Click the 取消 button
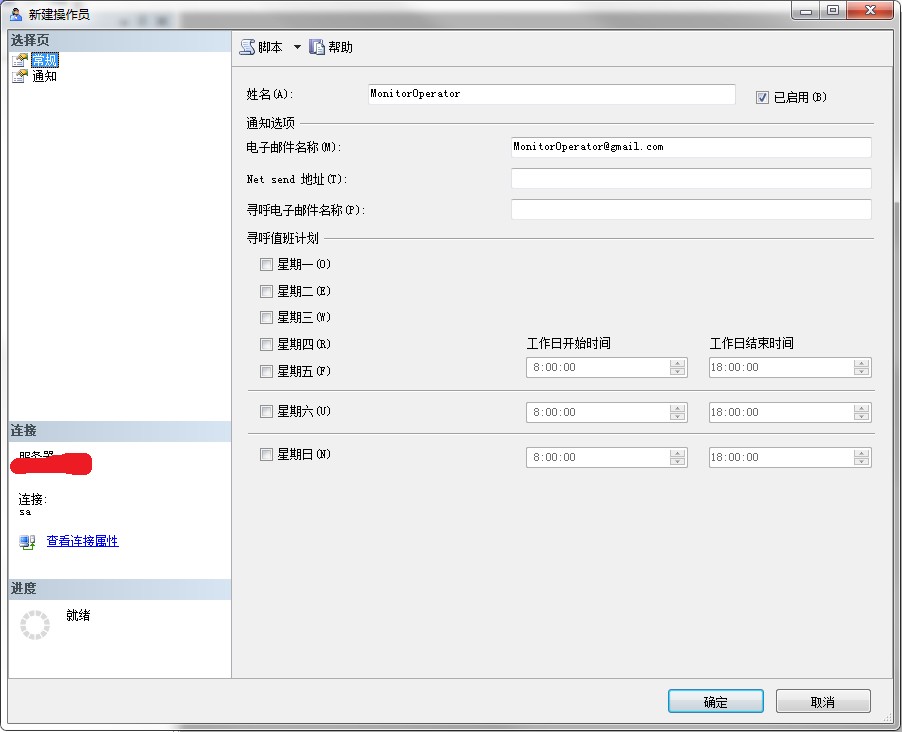This screenshot has height=732, width=902. [823, 702]
